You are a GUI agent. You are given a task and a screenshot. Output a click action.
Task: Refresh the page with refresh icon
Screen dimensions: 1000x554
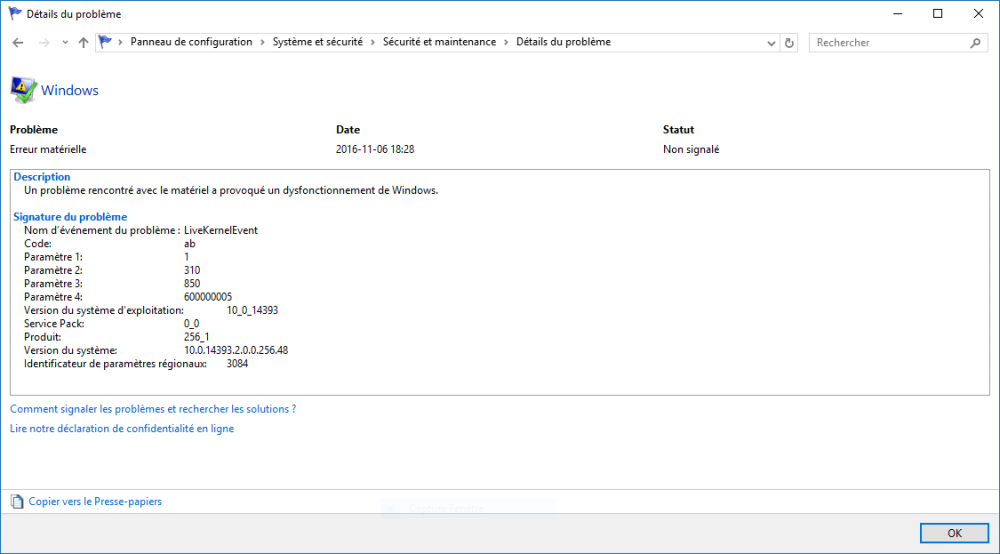tap(789, 43)
